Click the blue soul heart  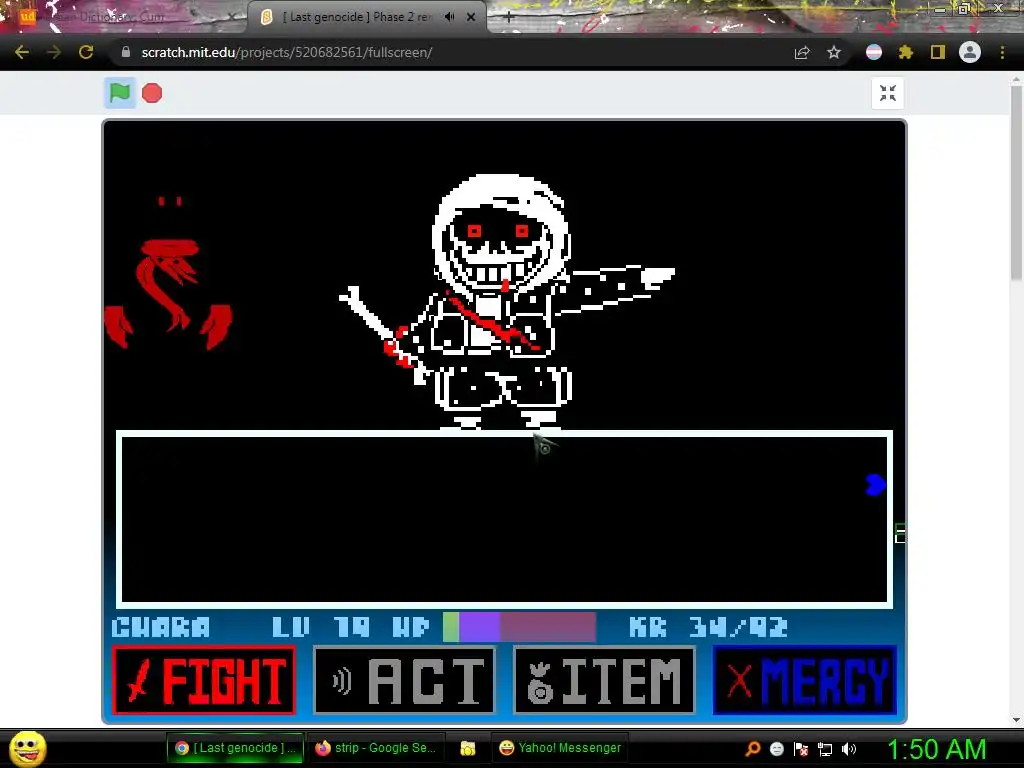point(876,485)
